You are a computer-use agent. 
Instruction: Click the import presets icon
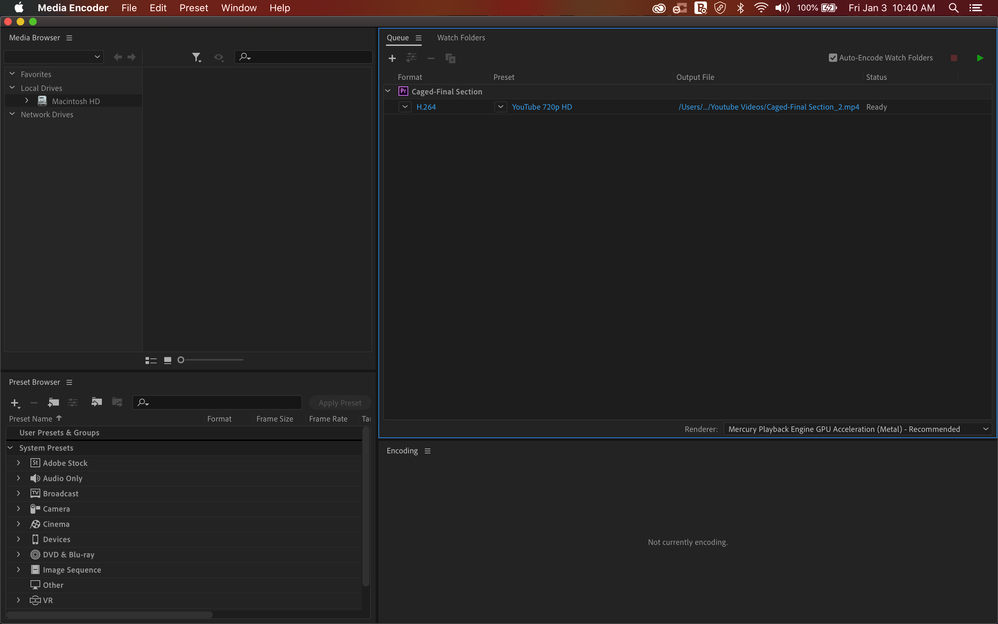pos(96,403)
